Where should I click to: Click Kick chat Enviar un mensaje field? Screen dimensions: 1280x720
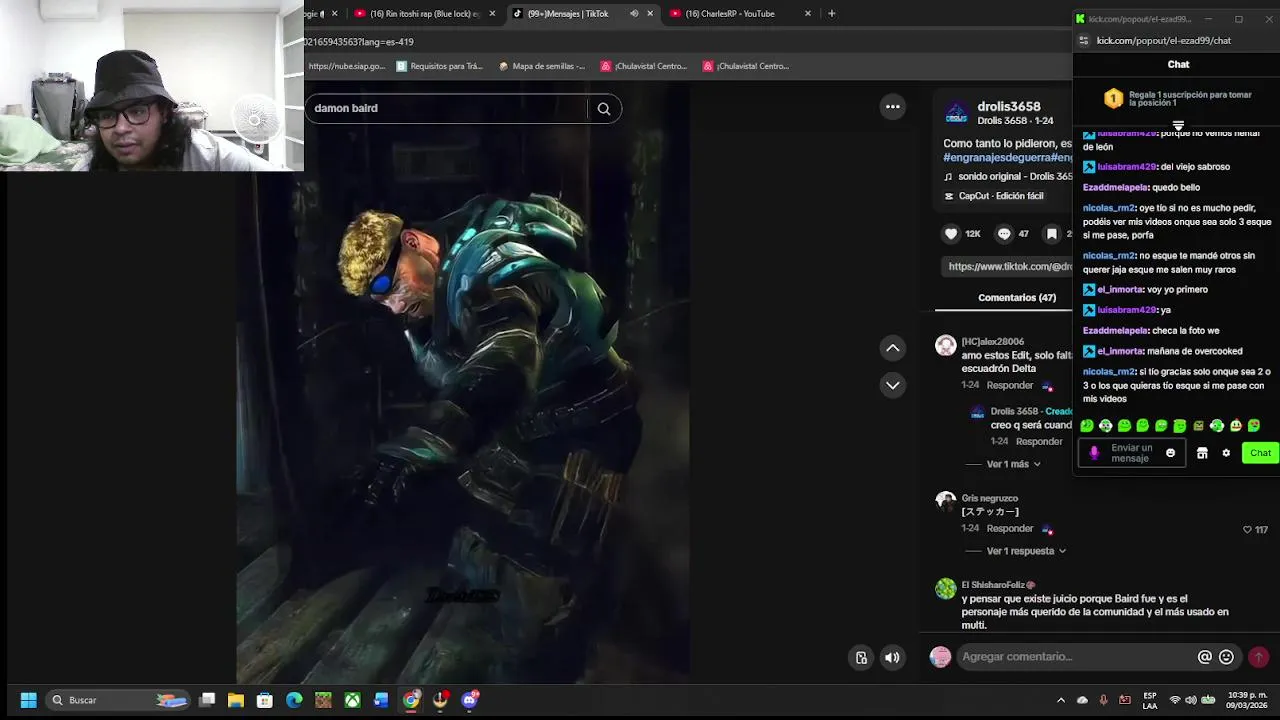pos(1131,453)
